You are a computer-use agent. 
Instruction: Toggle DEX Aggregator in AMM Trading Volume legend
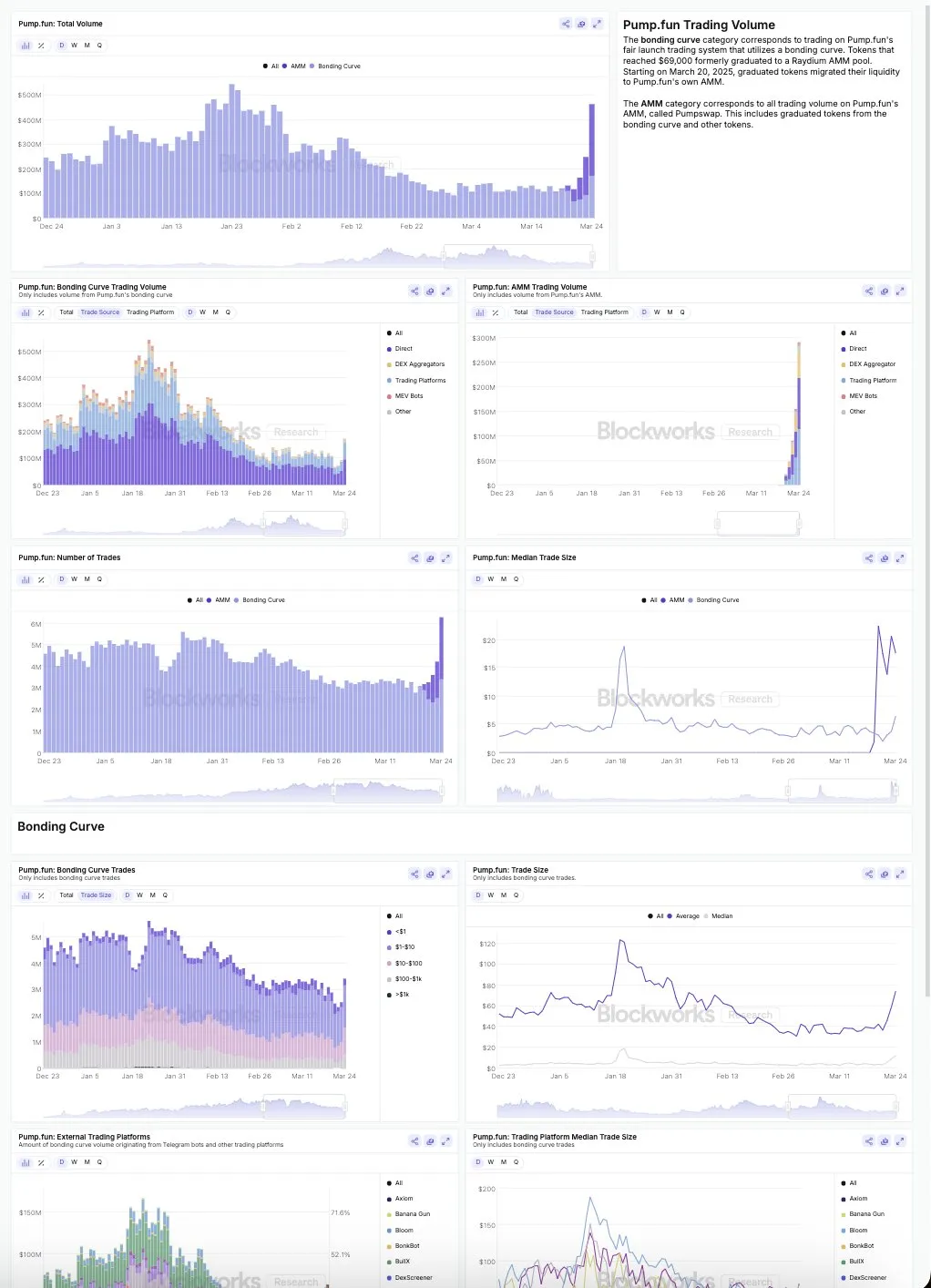(x=869, y=364)
